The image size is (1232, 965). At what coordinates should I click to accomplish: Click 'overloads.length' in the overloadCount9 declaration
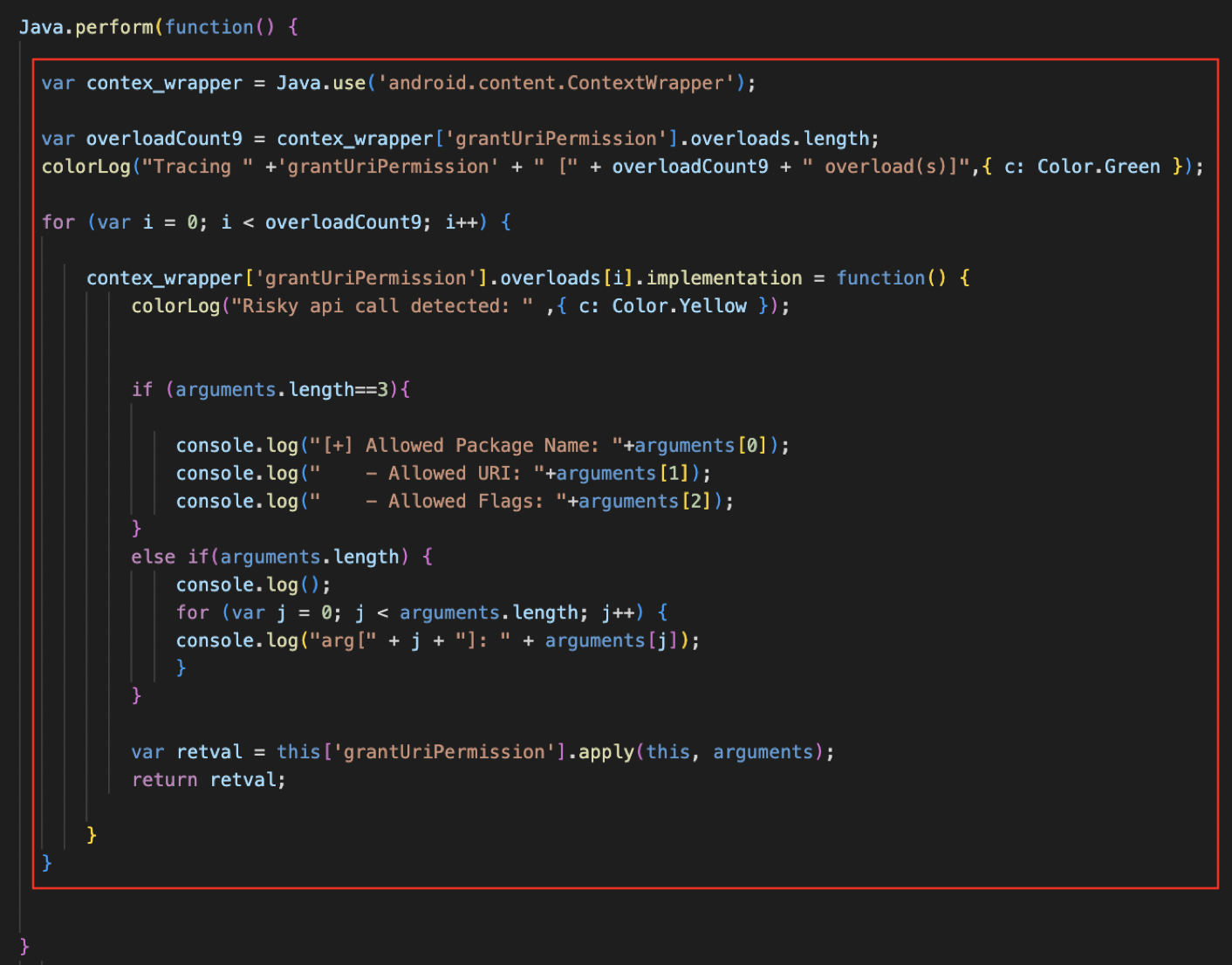point(780,139)
